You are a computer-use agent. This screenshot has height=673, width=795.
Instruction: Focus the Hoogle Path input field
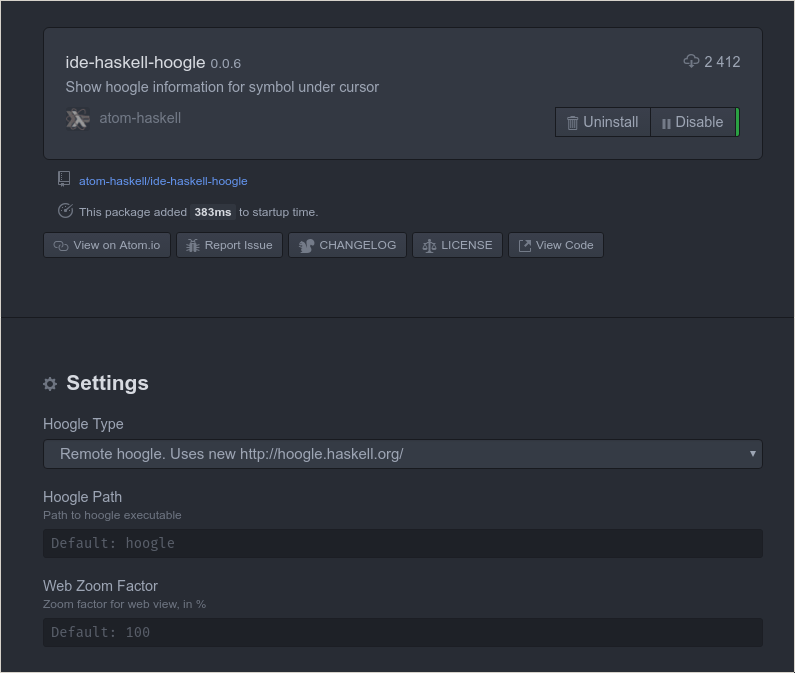(403, 543)
